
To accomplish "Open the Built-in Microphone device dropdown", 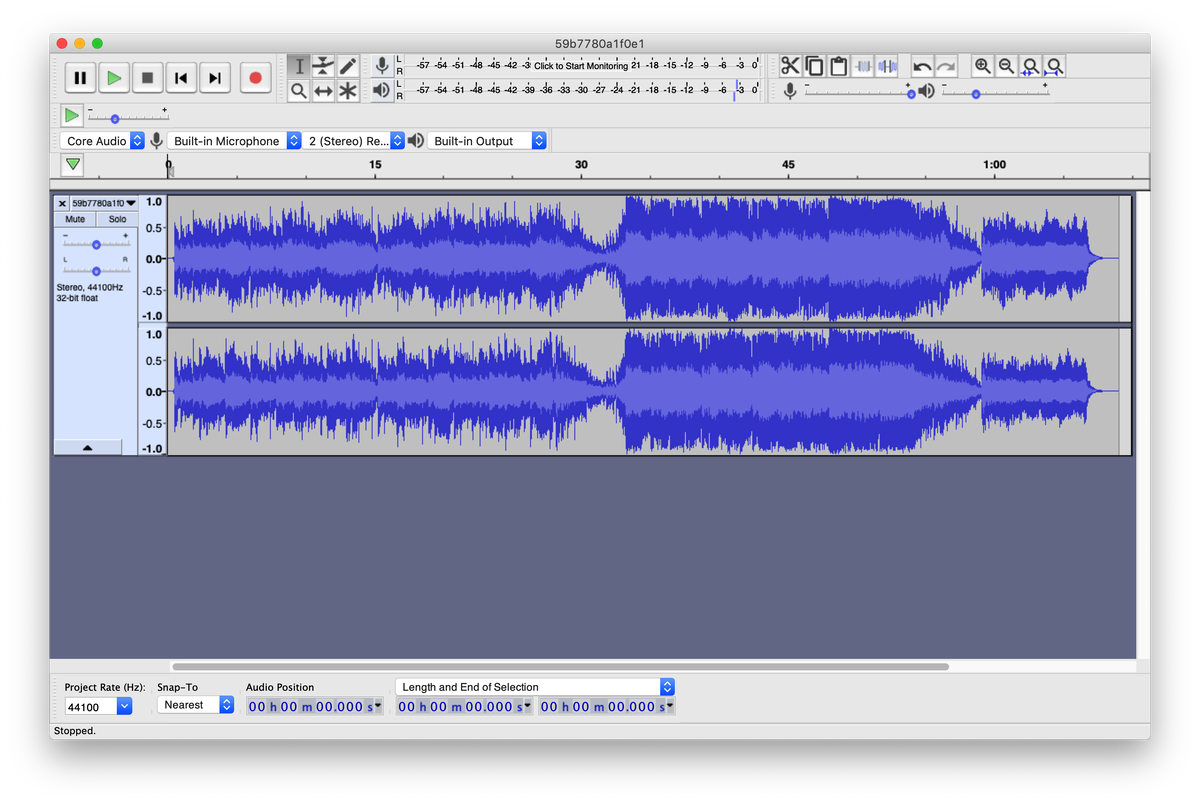I will pyautogui.click(x=234, y=141).
